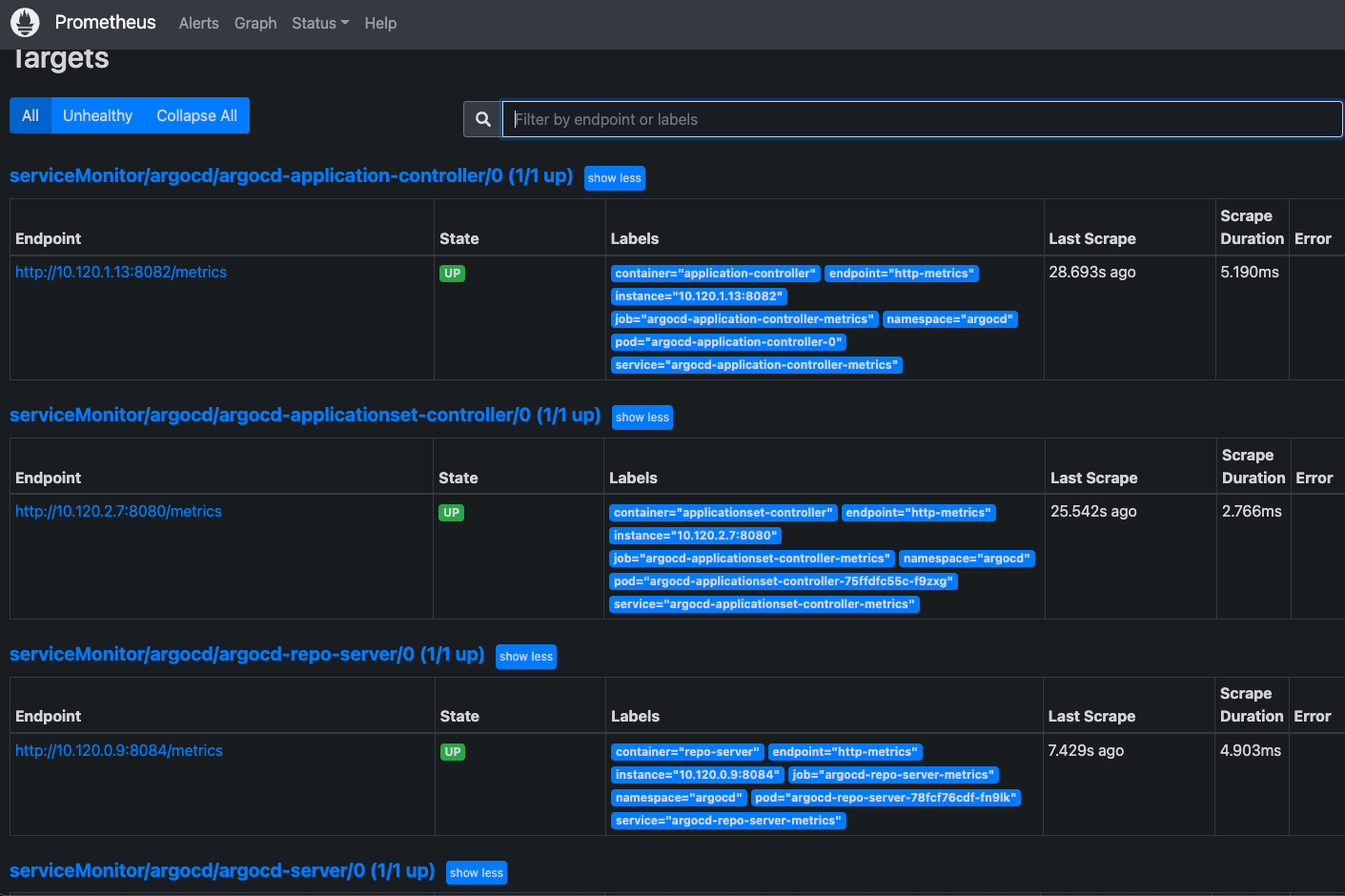Click scrape duration 5.190ms

(1250, 272)
